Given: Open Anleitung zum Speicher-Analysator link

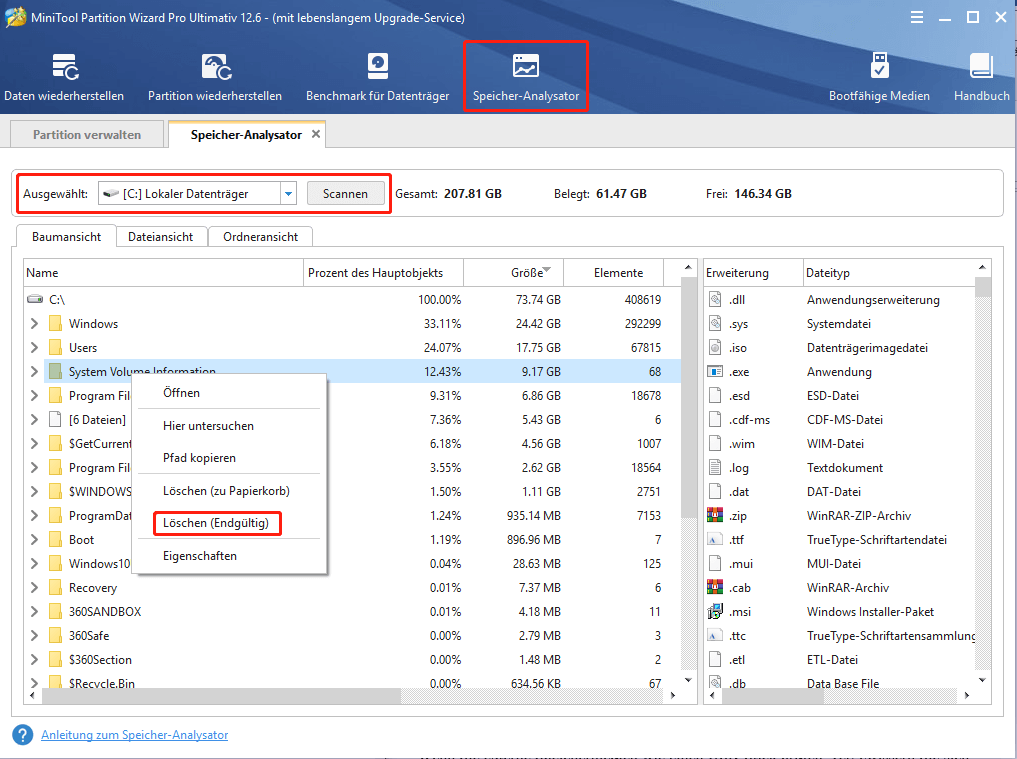Looking at the screenshot, I should tap(134, 735).
